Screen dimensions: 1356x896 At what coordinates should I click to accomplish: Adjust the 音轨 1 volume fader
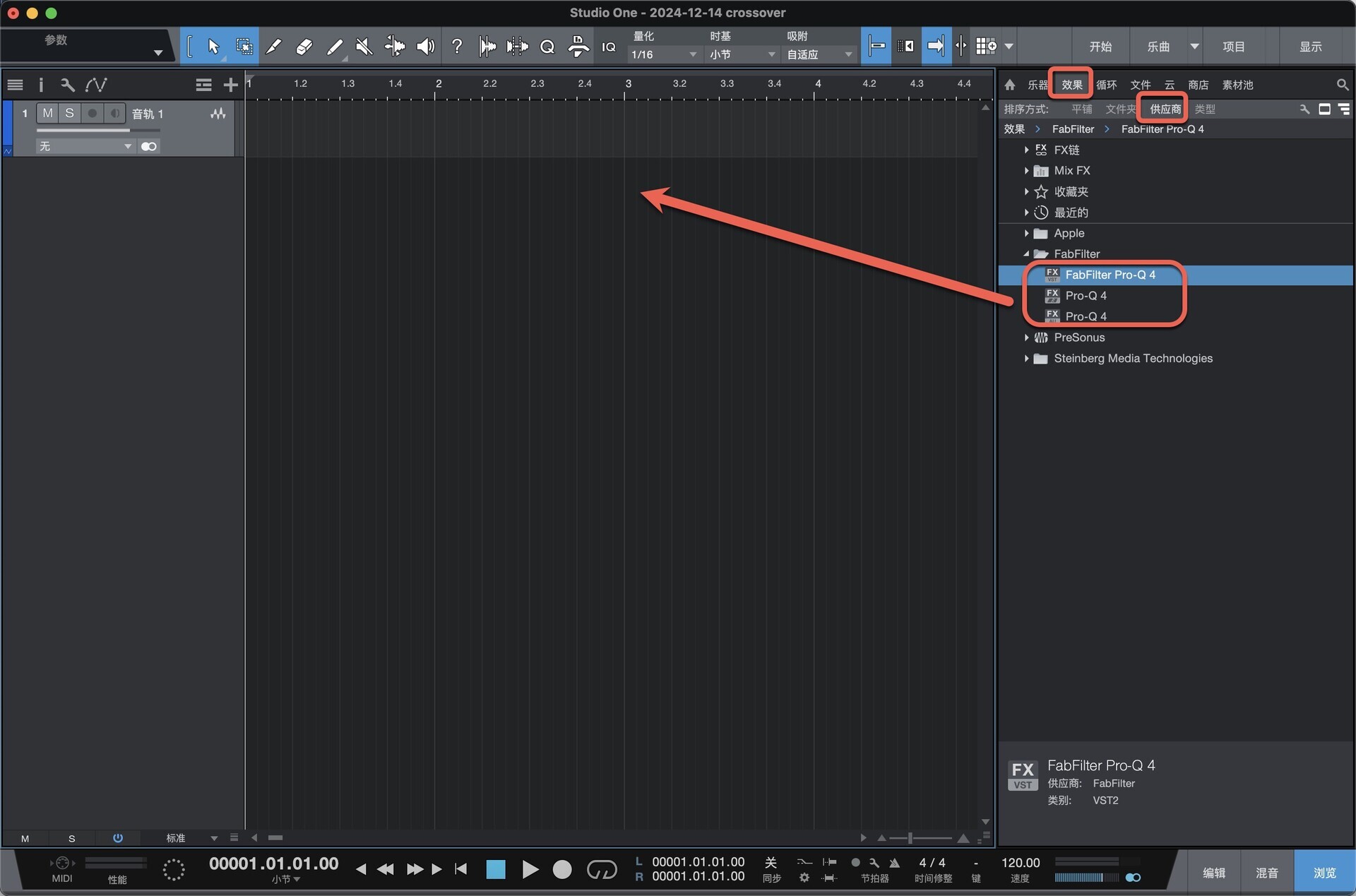99,131
